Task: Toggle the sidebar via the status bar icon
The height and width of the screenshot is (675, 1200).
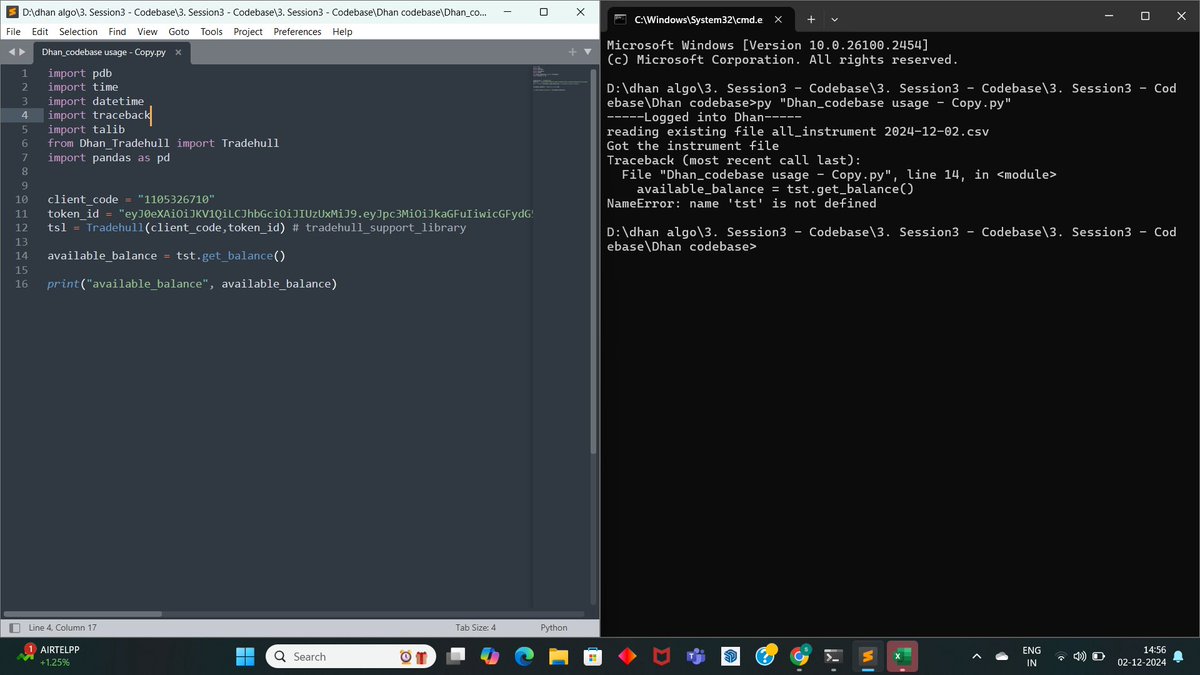Action: 13,627
